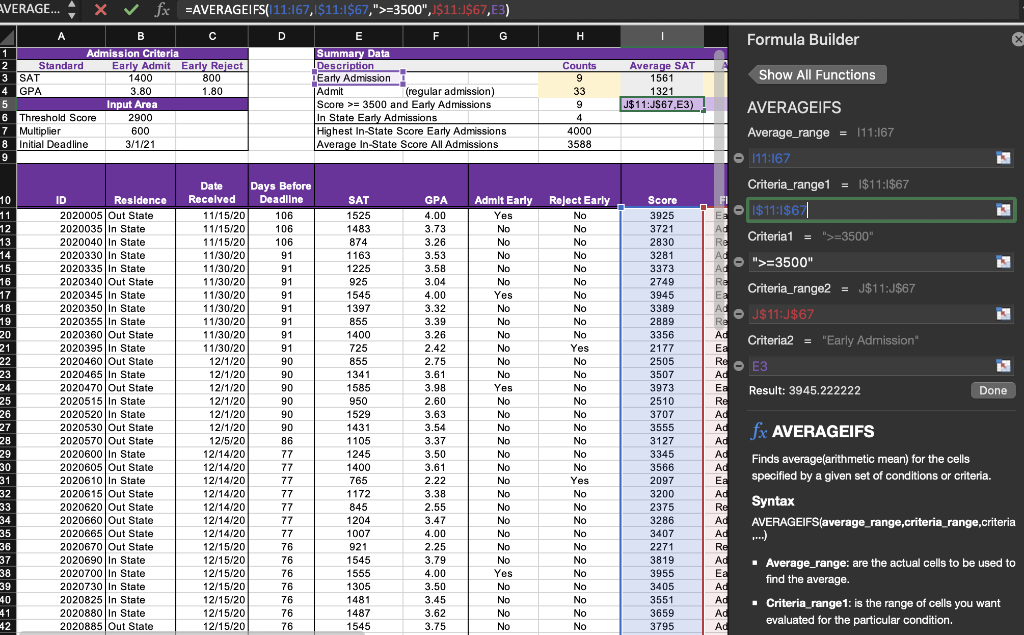Click range selector icon for Criteria_range2 field
This screenshot has width=1024, height=635.
click(1003, 314)
